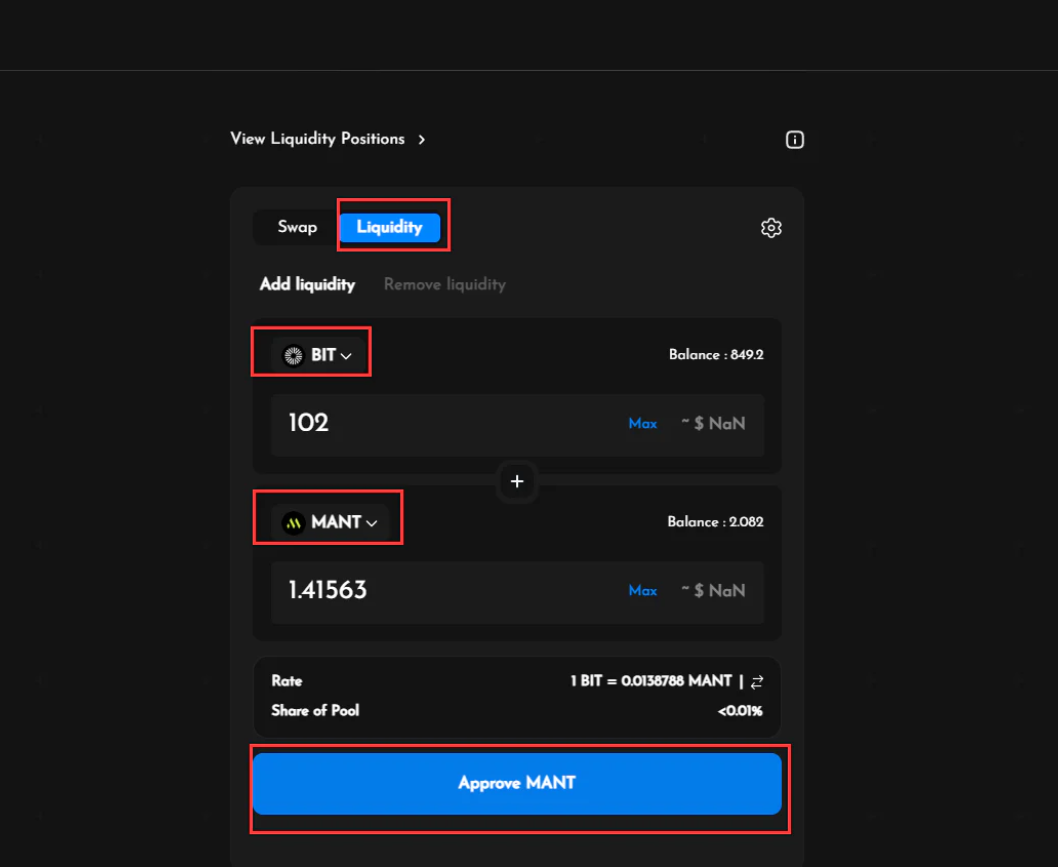Click the BIT token logo icon
This screenshot has height=867, width=1058.
[x=293, y=355]
